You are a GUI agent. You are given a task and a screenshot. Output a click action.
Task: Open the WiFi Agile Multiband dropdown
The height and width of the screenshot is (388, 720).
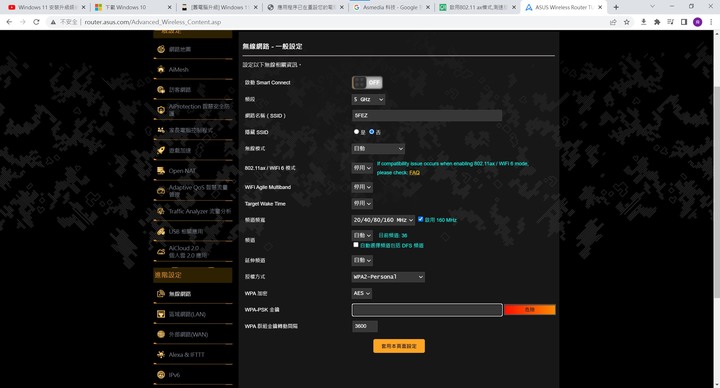362,187
